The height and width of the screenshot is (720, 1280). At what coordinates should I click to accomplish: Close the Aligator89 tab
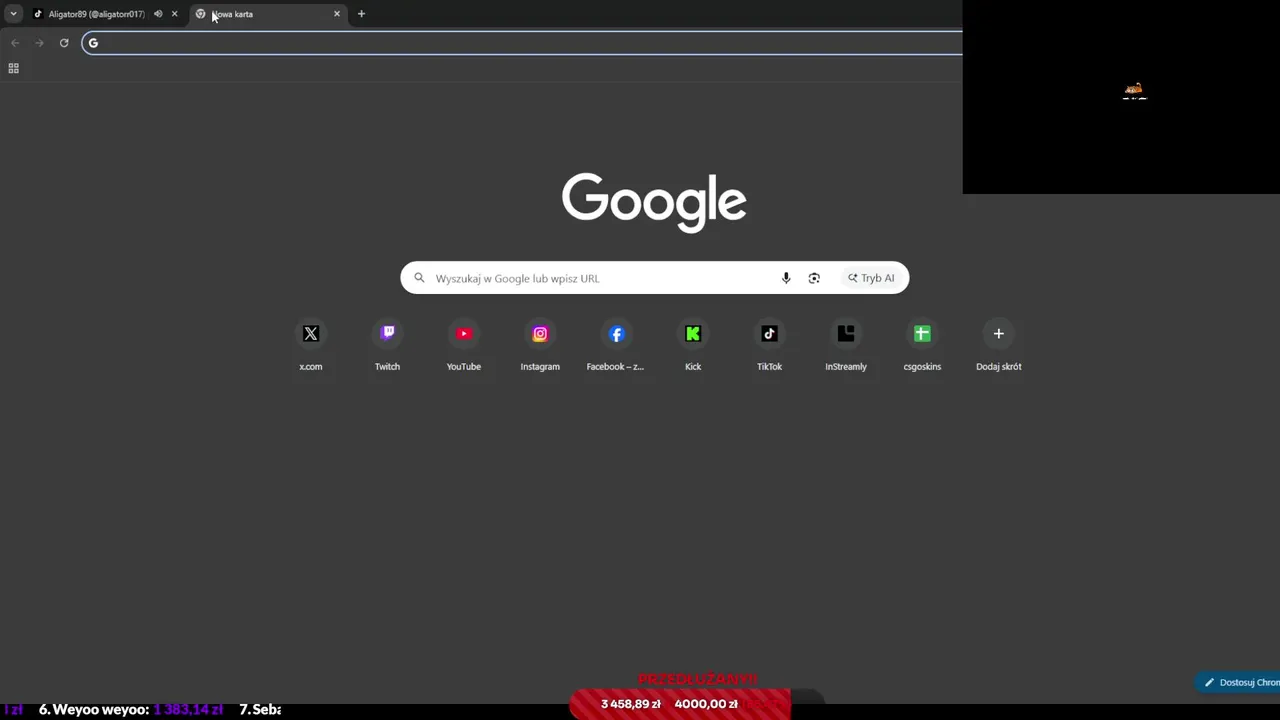pyautogui.click(x=174, y=14)
